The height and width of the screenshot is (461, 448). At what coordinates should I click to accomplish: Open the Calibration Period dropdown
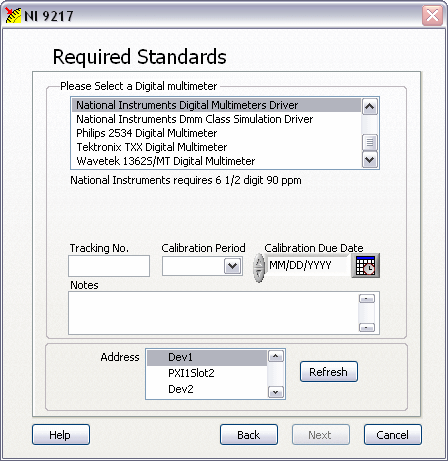pyautogui.click(x=232, y=266)
